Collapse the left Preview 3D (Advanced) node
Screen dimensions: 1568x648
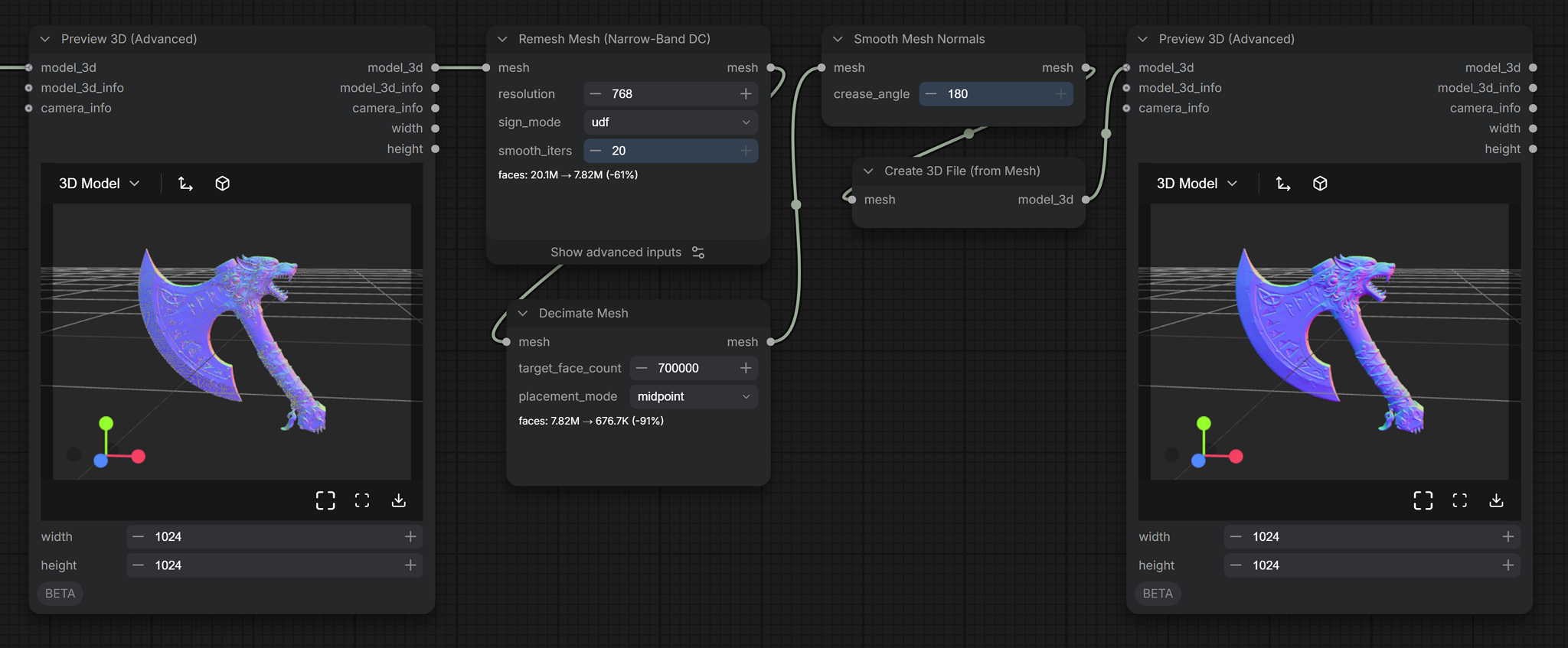pyautogui.click(x=45, y=39)
